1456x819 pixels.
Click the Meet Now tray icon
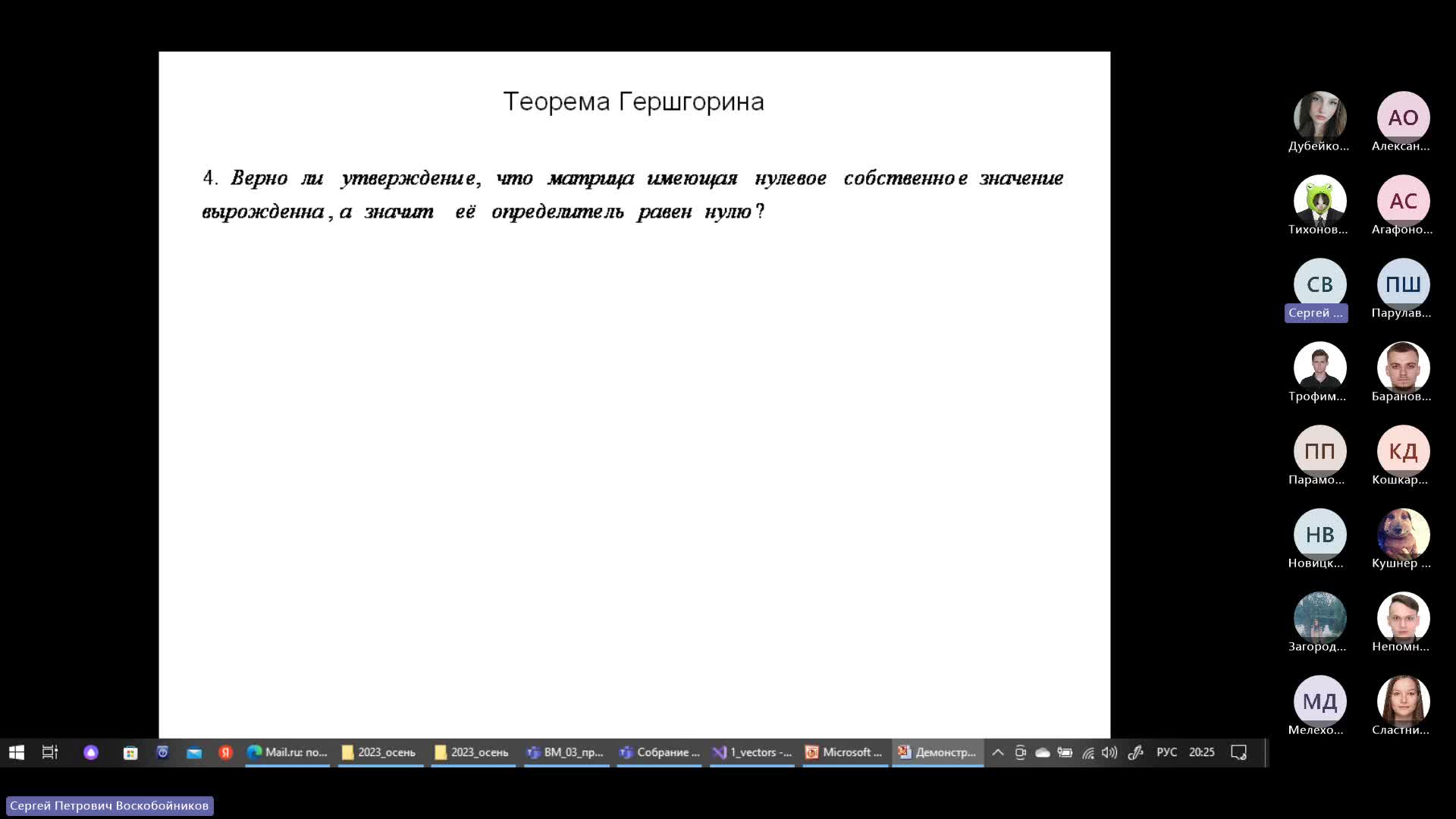1020,752
